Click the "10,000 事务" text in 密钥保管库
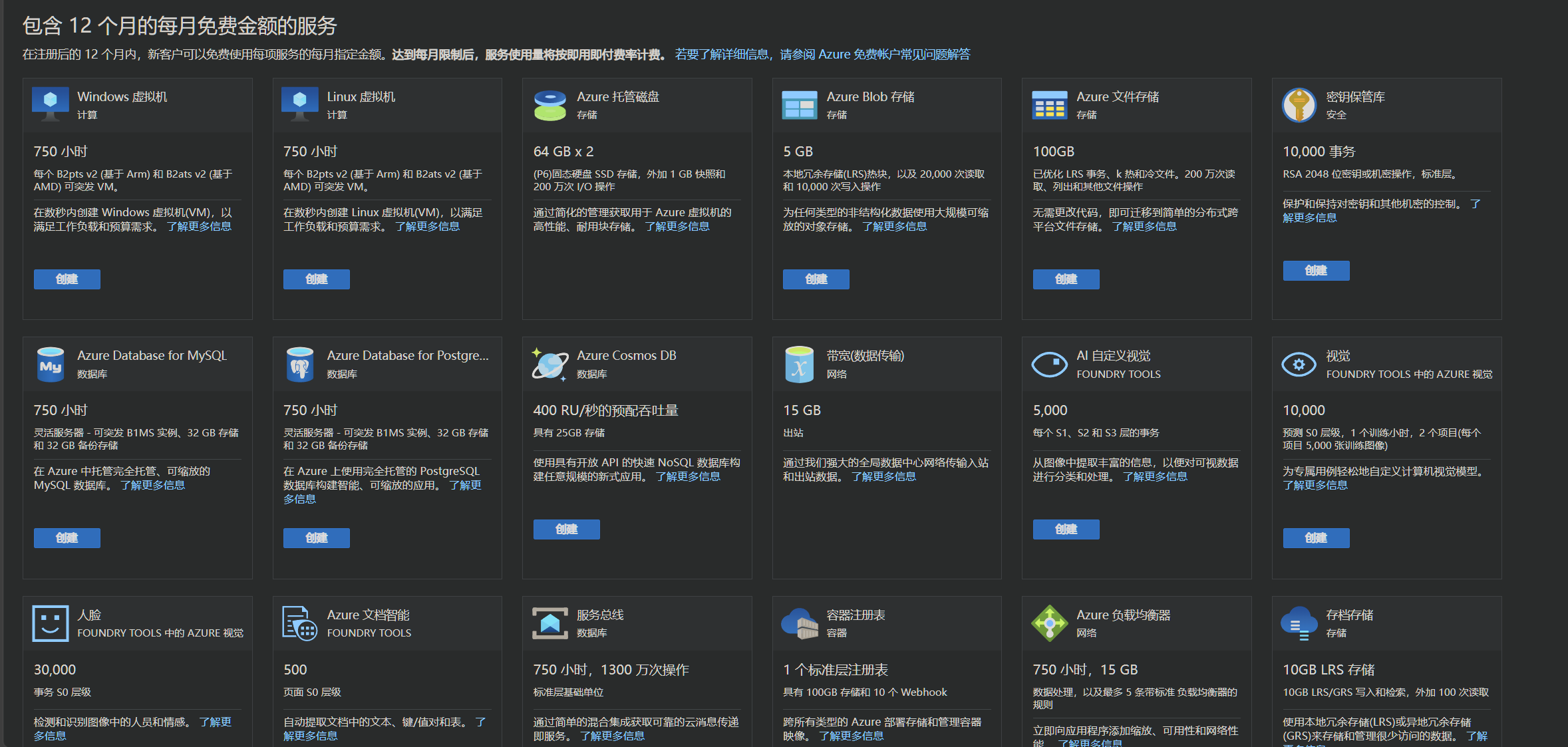The width and height of the screenshot is (1568, 747). click(x=1319, y=152)
